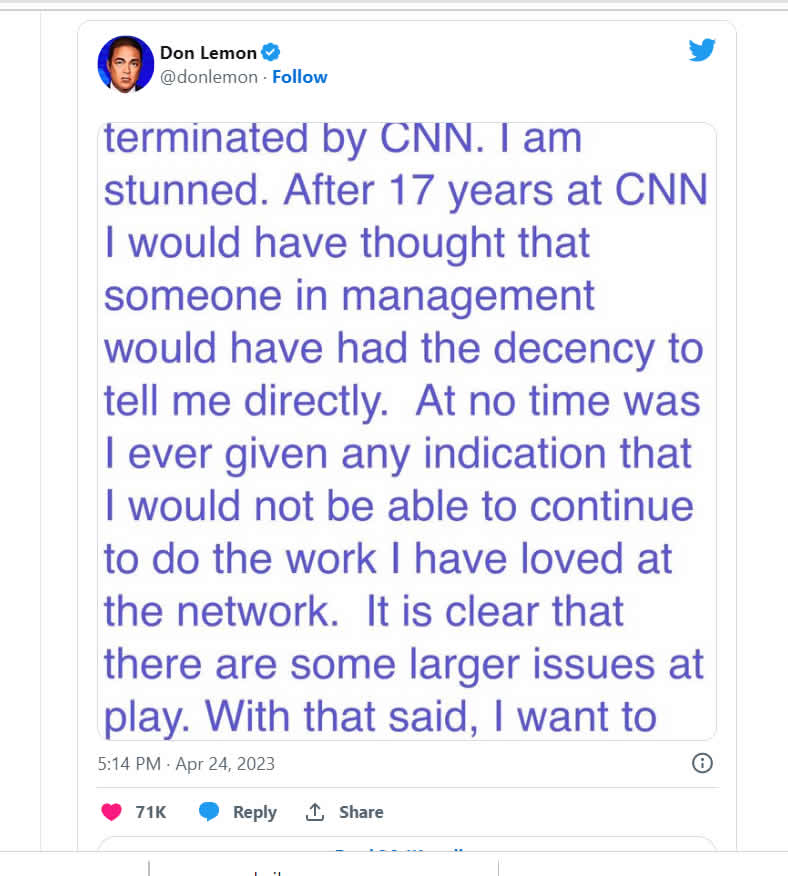
Task: Click 'larger issues at' text in tweet image
Action: [557, 663]
